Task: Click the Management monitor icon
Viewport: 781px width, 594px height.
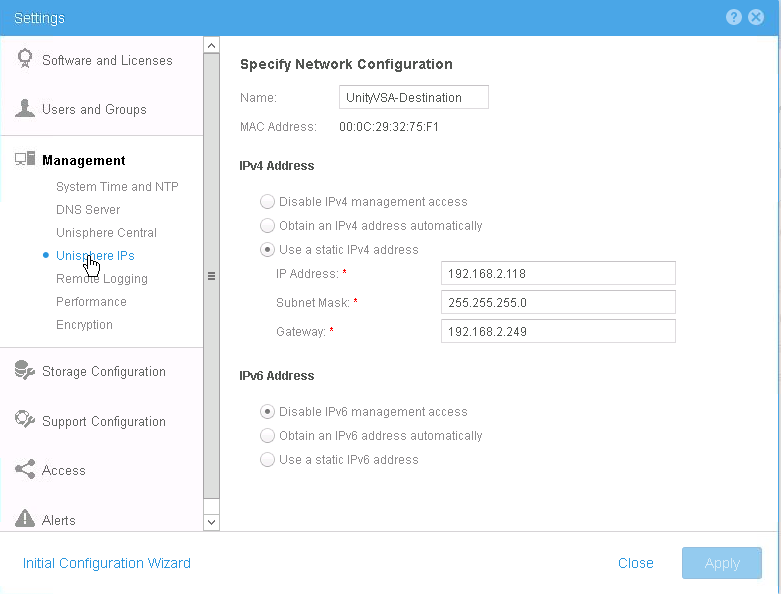Action: click(25, 159)
